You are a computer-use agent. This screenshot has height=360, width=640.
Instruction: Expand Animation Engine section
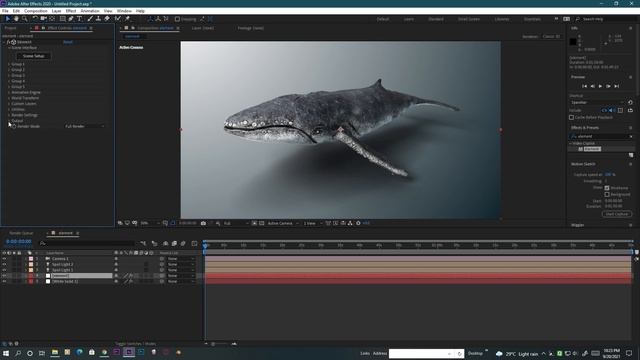[x=9, y=93]
